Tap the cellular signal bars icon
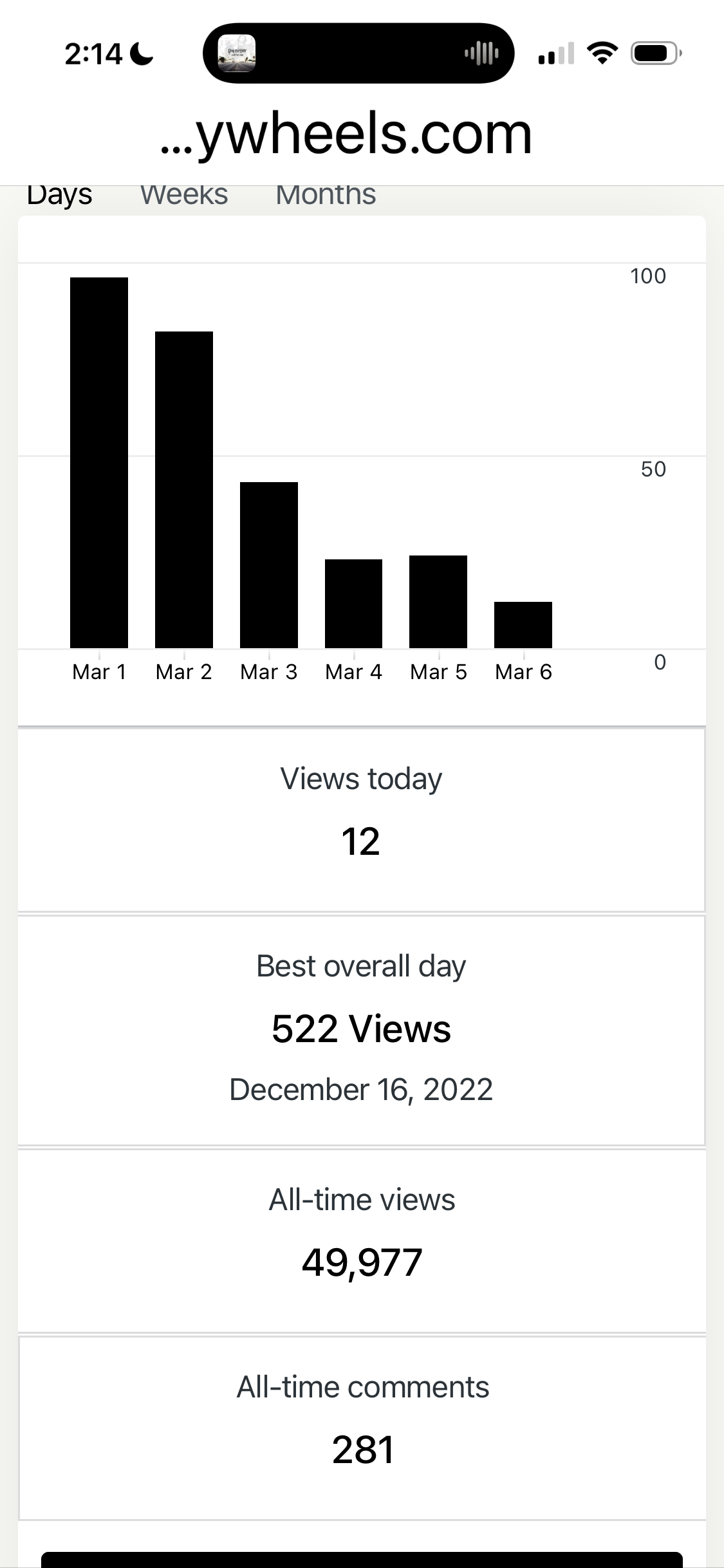 556,54
